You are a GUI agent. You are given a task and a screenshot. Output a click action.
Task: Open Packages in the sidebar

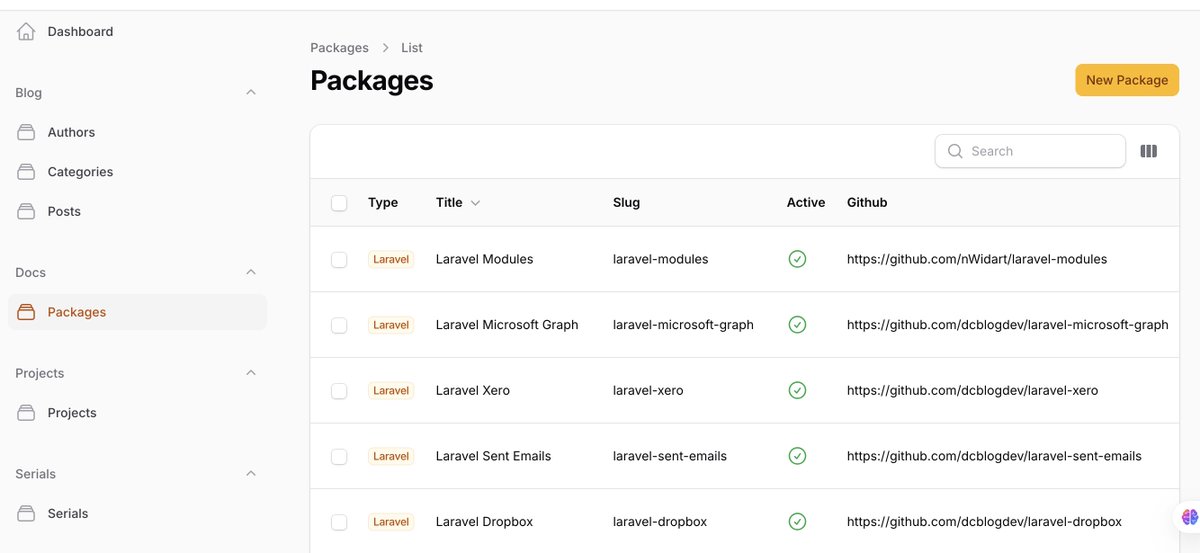(x=76, y=312)
